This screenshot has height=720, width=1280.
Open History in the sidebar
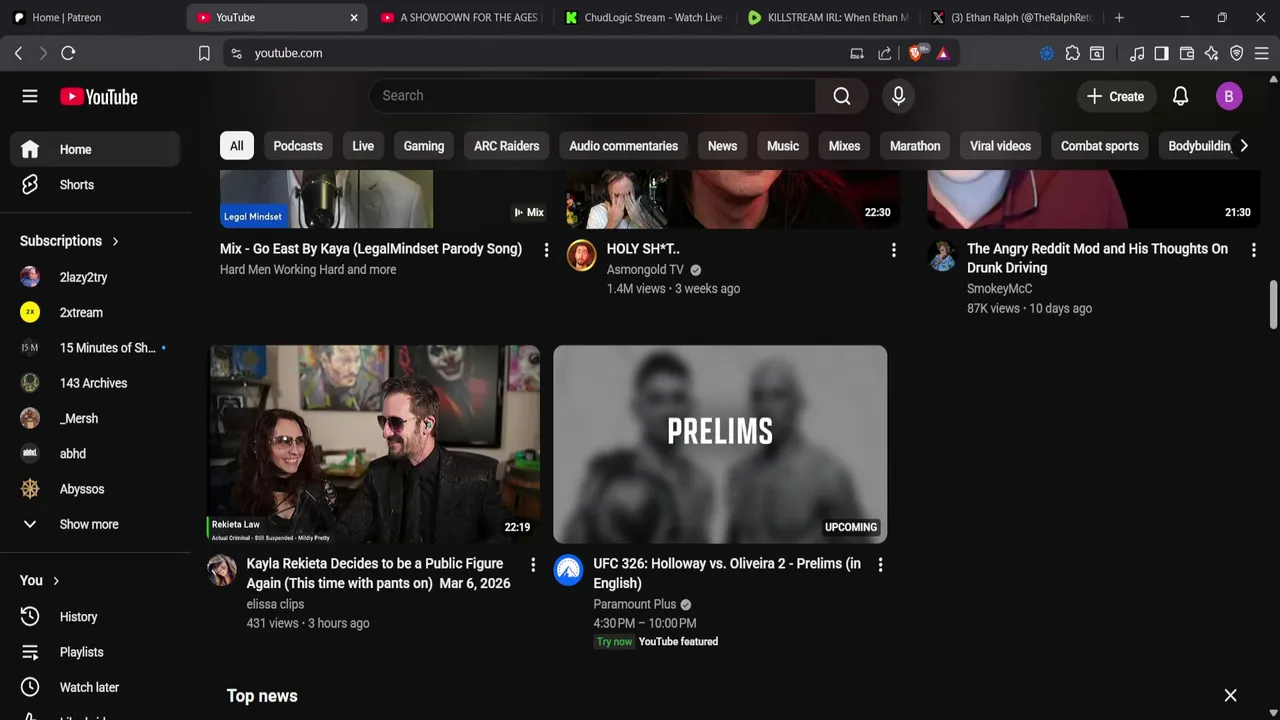click(x=95, y=617)
